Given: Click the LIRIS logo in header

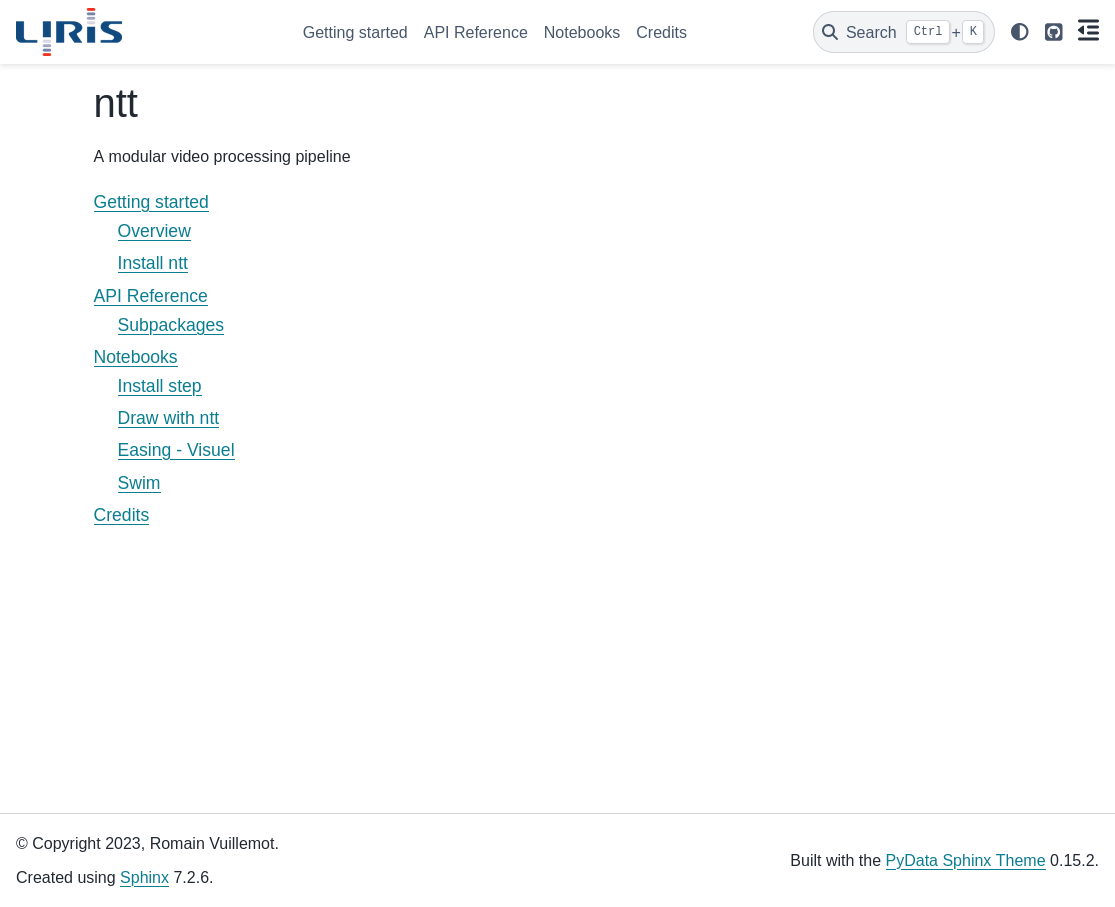Looking at the screenshot, I should [x=69, y=32].
